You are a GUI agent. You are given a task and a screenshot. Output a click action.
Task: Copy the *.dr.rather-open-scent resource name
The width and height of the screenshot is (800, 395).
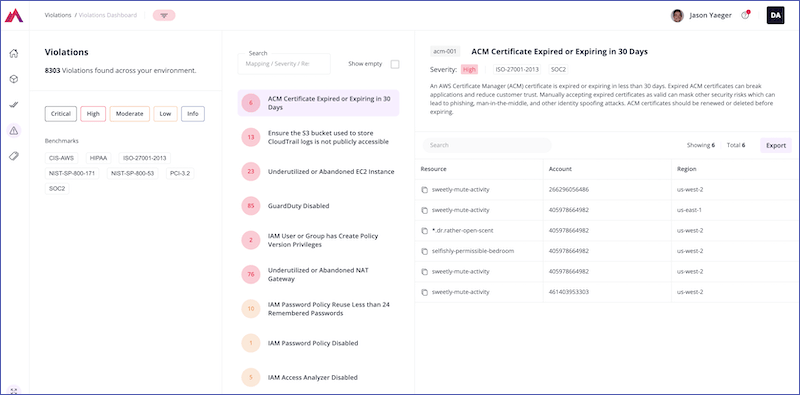click(x=424, y=231)
